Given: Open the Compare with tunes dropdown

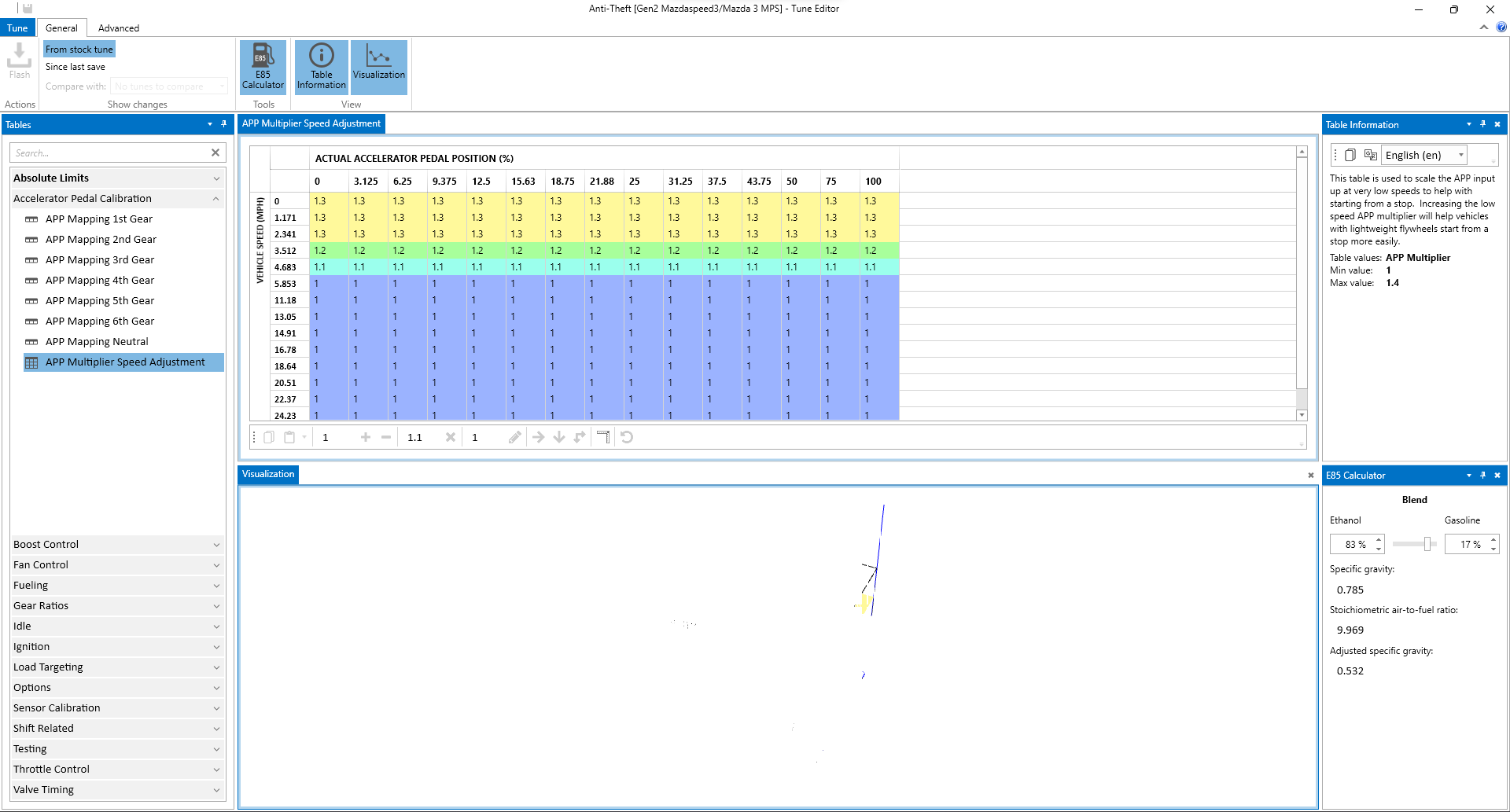Looking at the screenshot, I should pos(169,86).
